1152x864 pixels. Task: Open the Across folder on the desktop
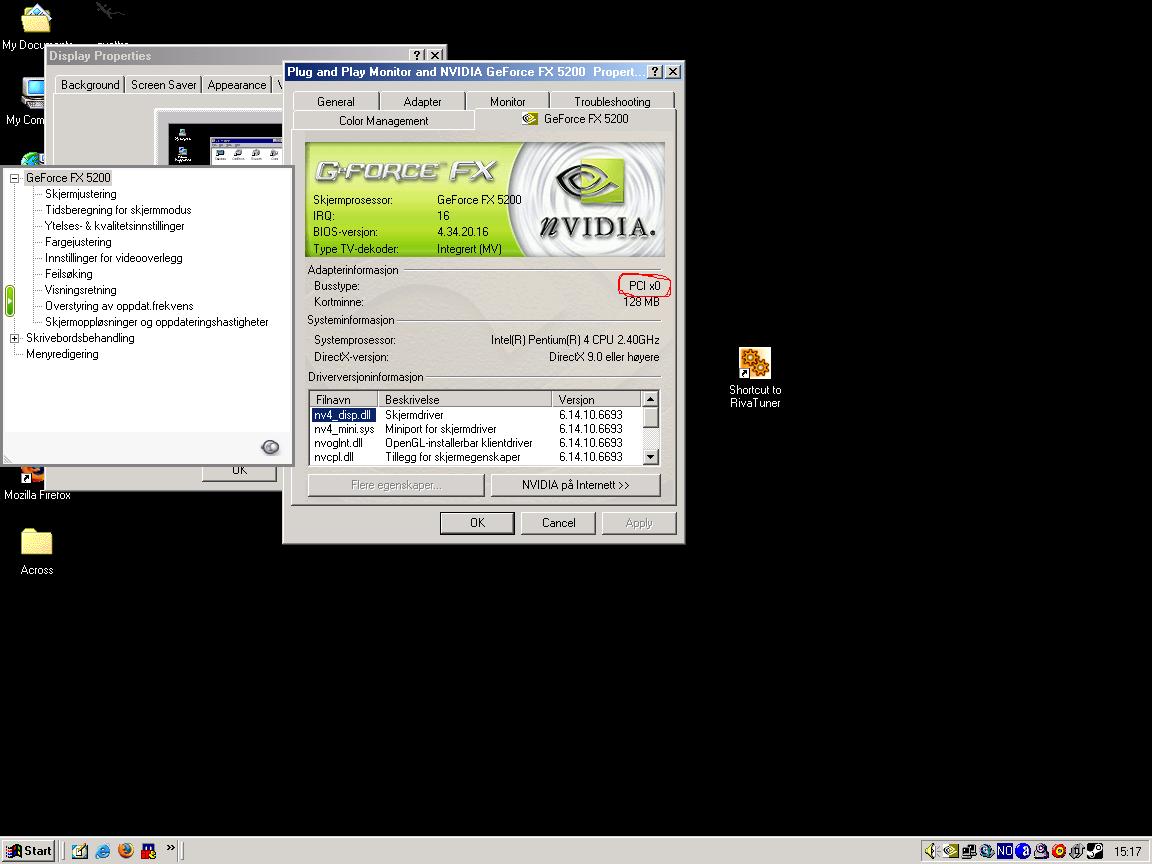pyautogui.click(x=37, y=551)
